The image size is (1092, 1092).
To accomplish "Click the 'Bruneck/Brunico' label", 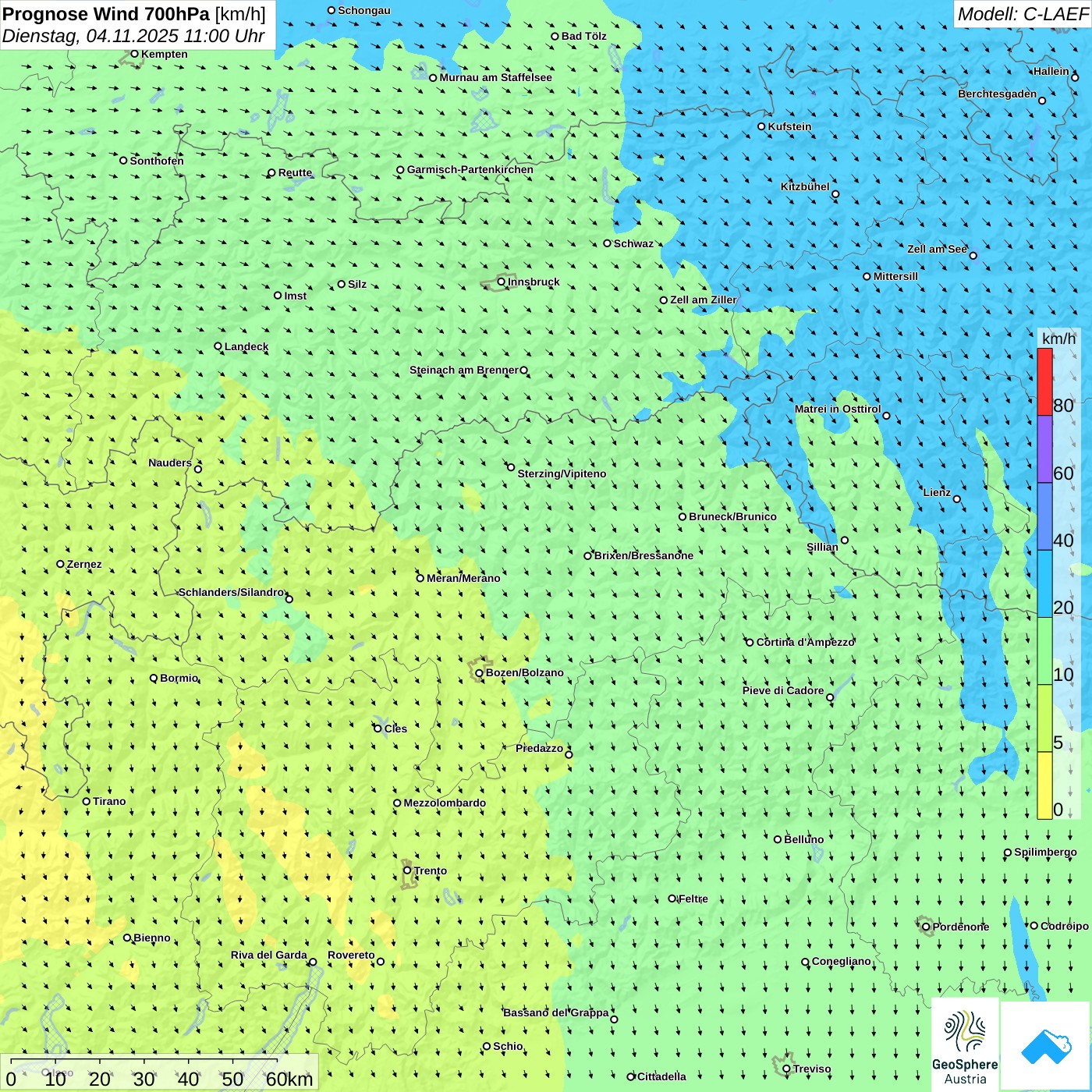I will click(x=732, y=516).
